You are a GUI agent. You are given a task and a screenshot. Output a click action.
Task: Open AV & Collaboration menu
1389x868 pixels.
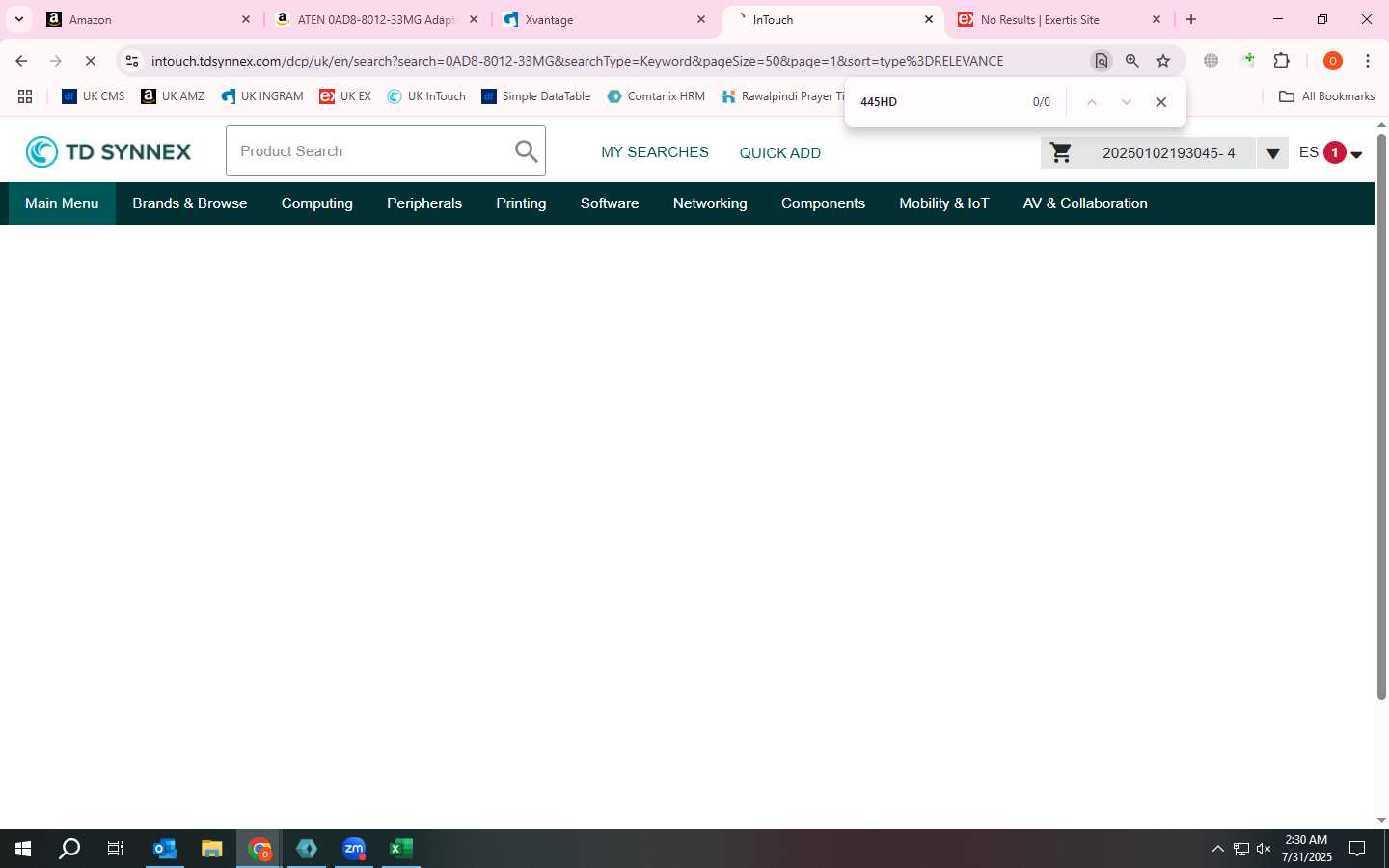pos(1085,203)
